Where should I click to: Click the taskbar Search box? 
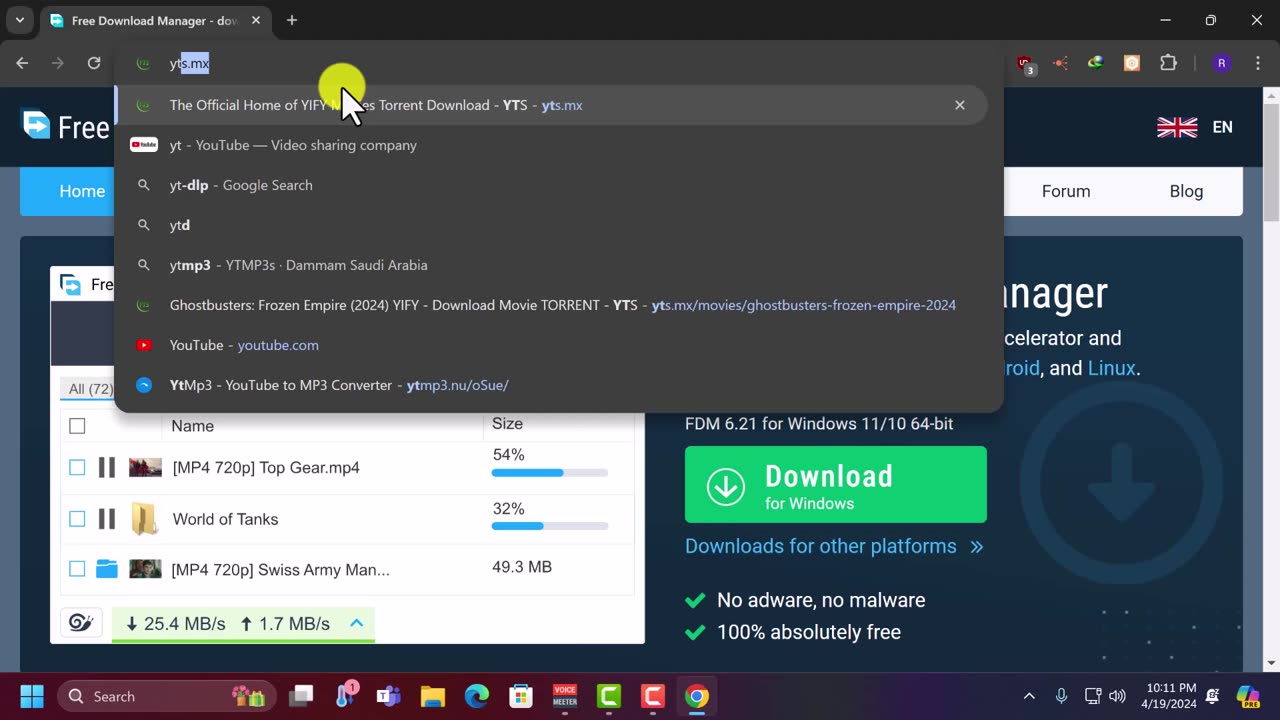tap(165, 696)
